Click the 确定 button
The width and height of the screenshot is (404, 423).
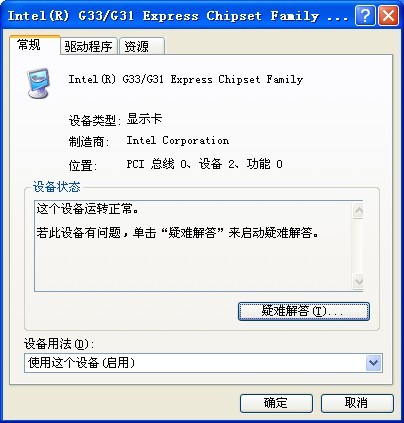[276, 403]
